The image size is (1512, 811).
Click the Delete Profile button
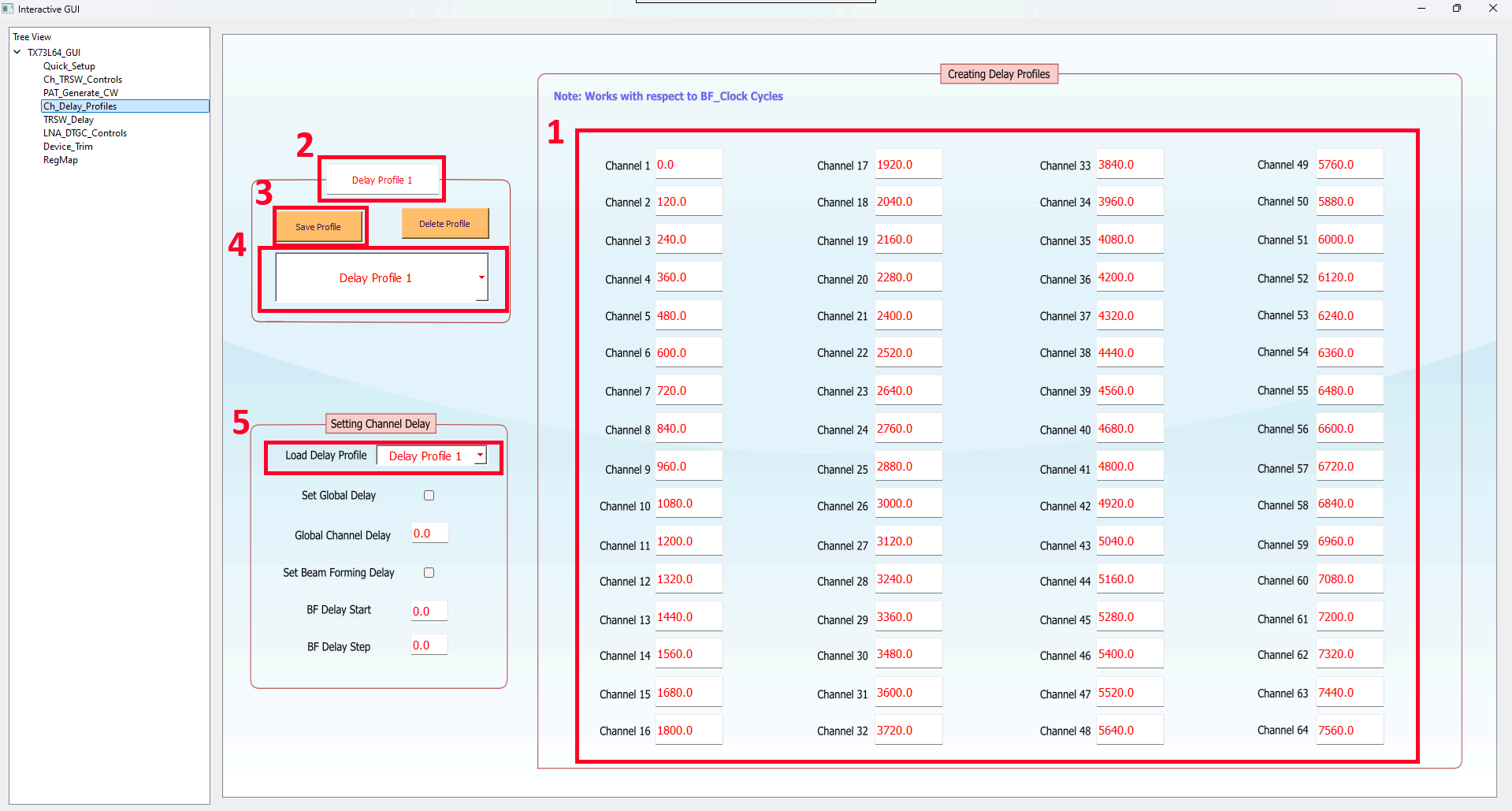[x=444, y=224]
